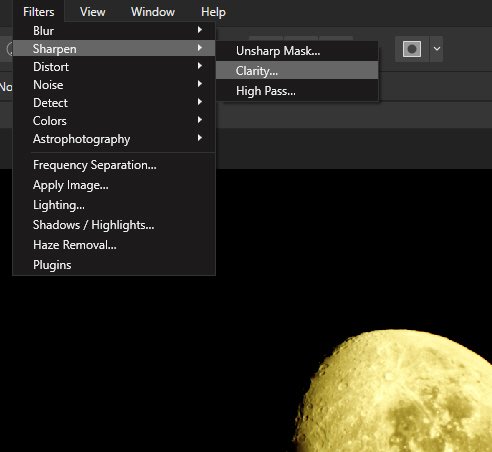Open the Plugins entry

point(114,265)
